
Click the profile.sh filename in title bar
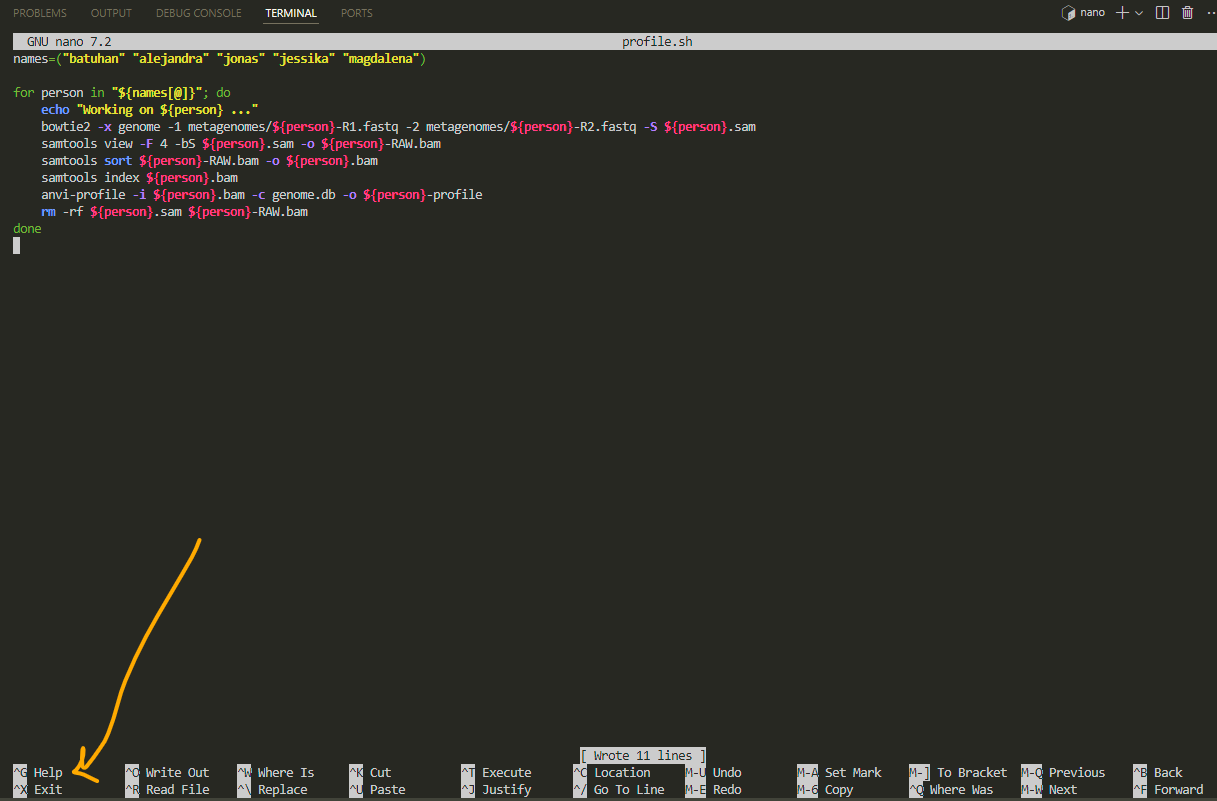657,42
